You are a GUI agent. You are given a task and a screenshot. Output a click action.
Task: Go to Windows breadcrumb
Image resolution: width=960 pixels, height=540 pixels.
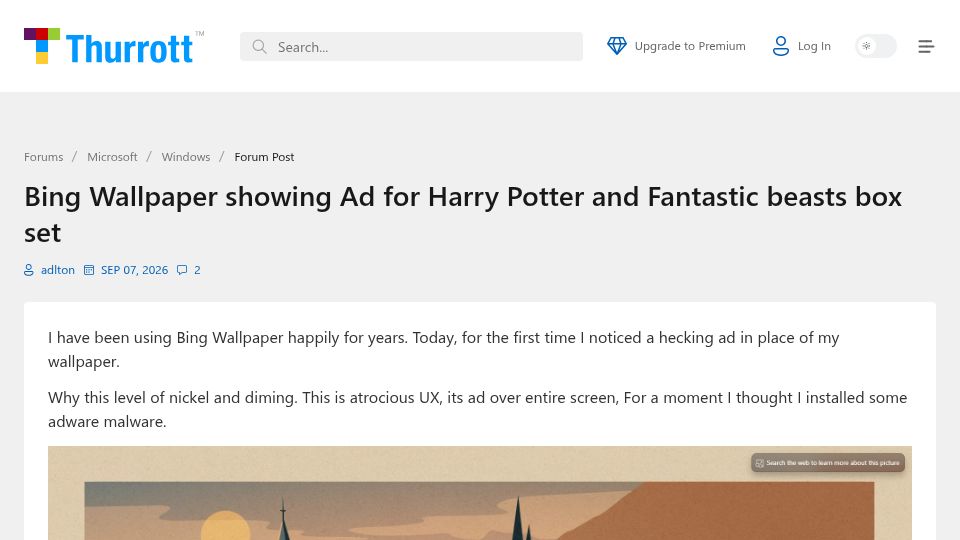click(x=186, y=157)
